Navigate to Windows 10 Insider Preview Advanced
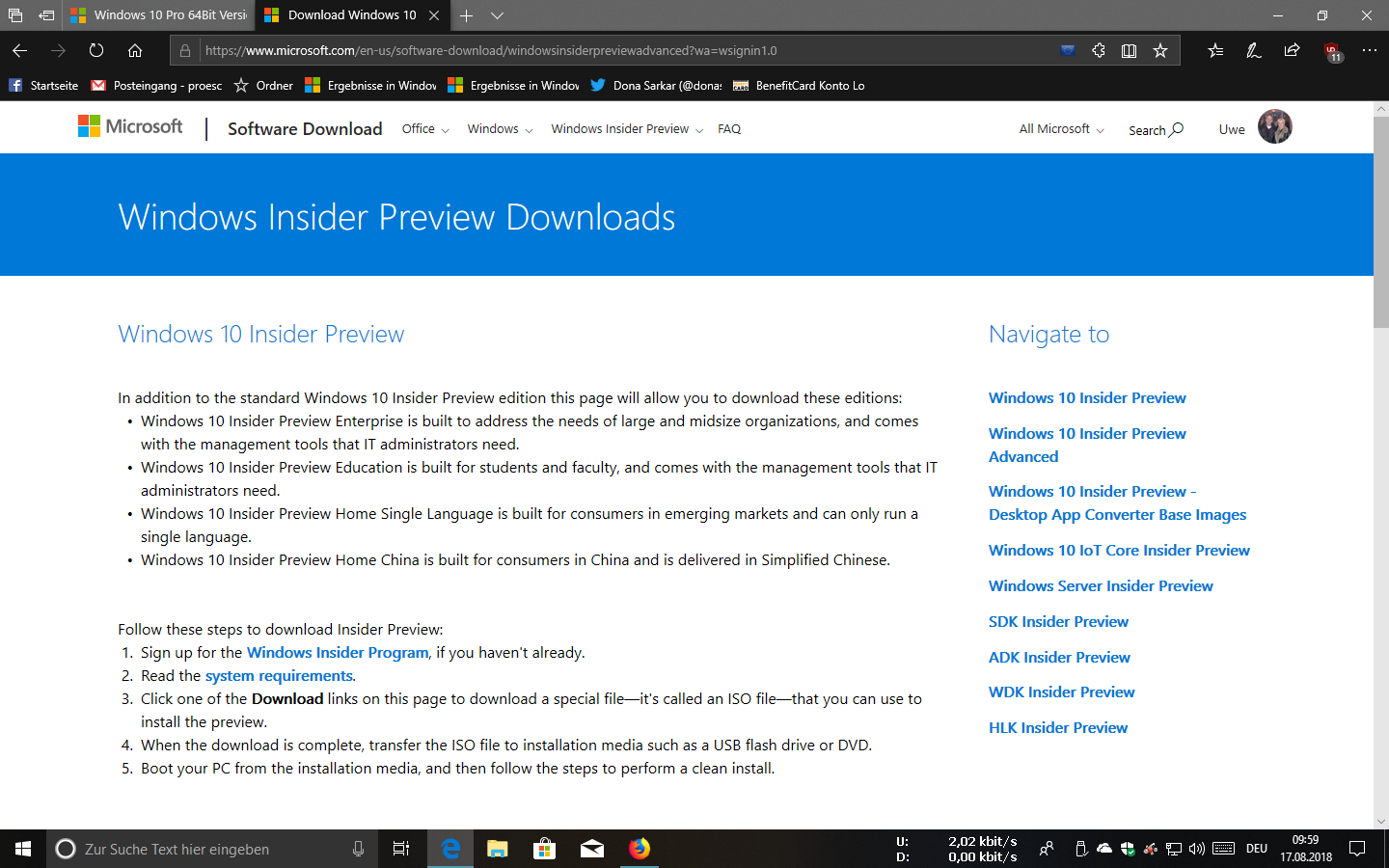1389x868 pixels. coord(1087,445)
